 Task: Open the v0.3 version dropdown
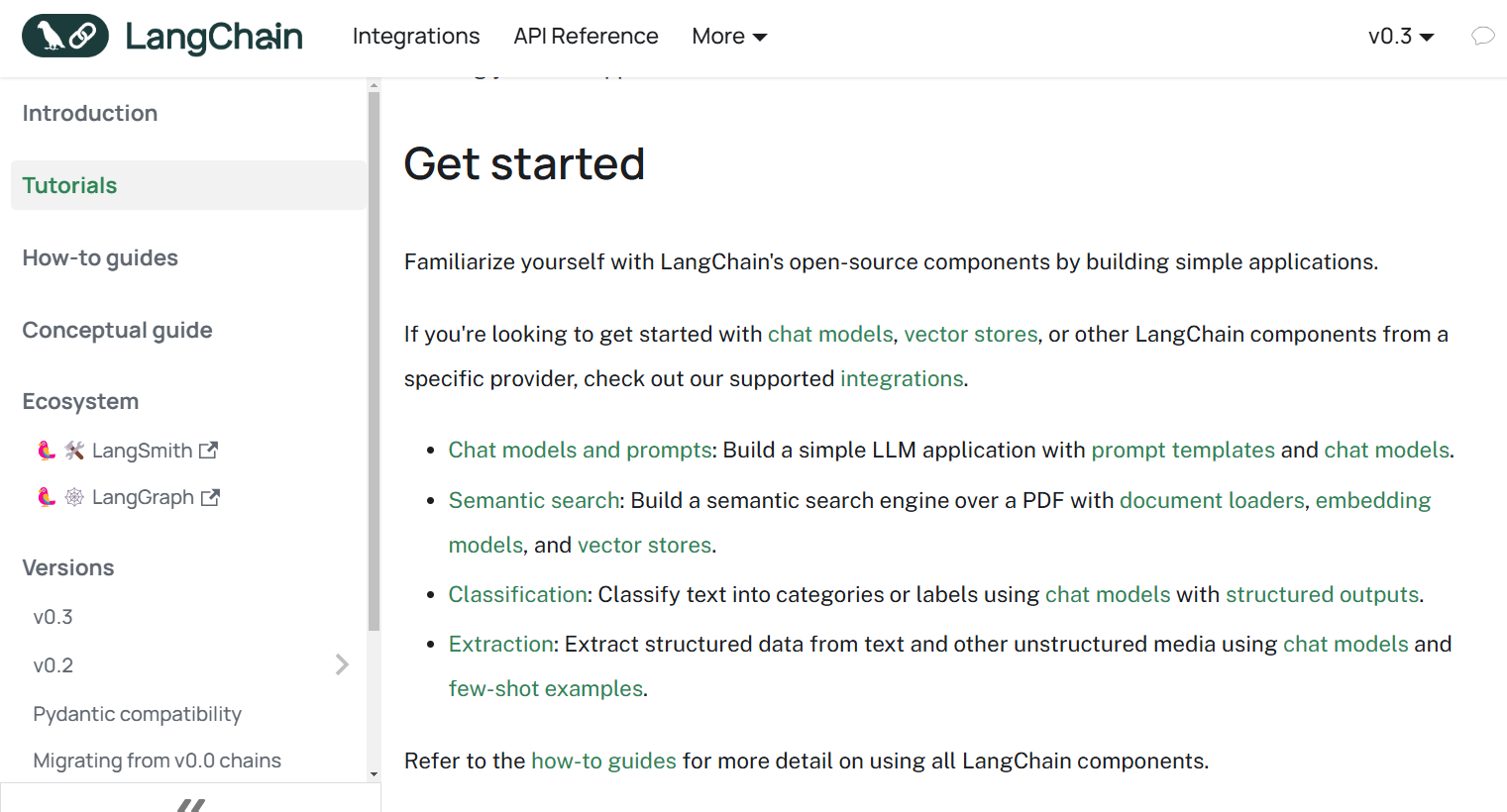coord(1401,37)
